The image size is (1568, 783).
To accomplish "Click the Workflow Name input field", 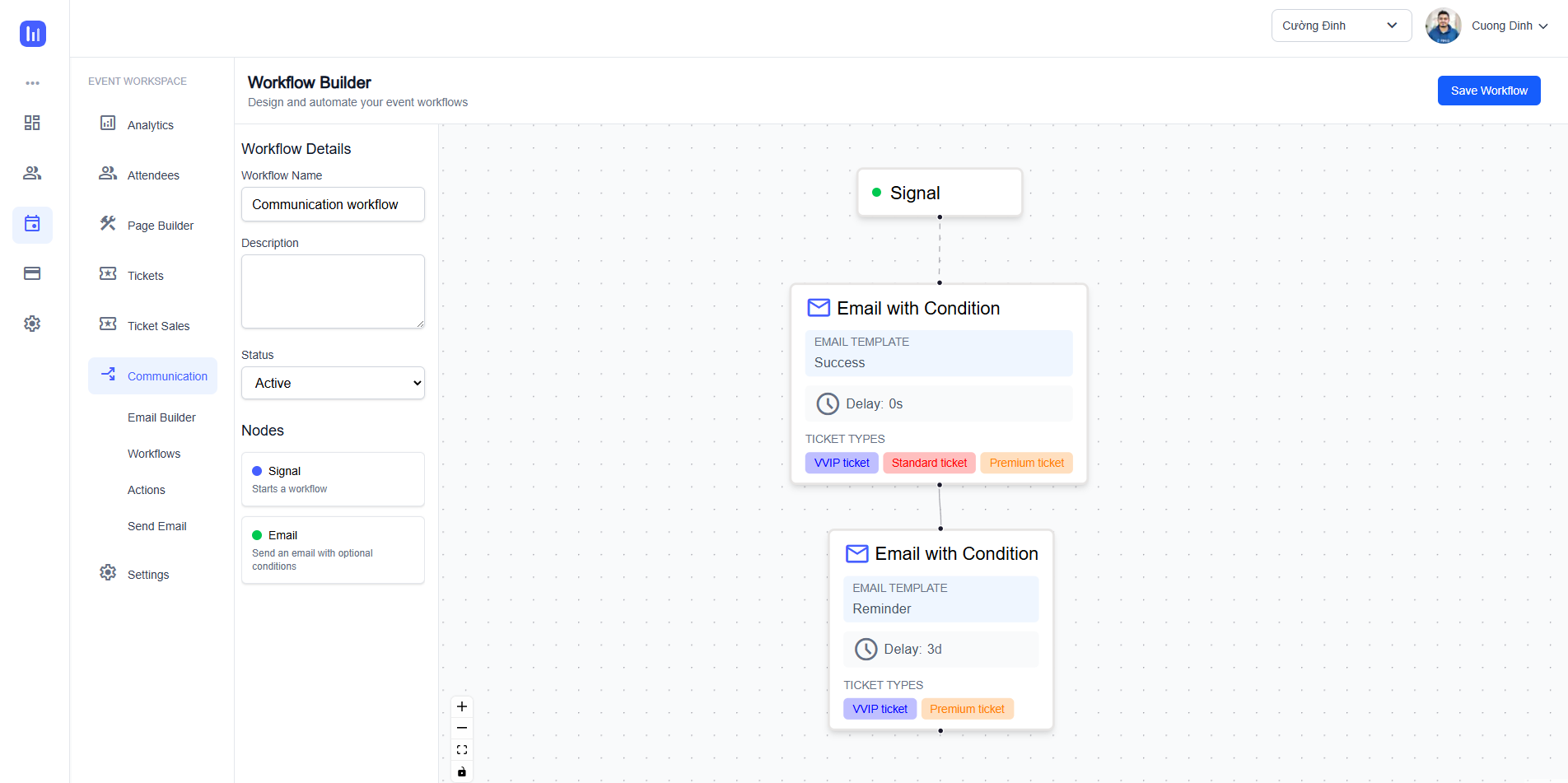I will pyautogui.click(x=333, y=204).
